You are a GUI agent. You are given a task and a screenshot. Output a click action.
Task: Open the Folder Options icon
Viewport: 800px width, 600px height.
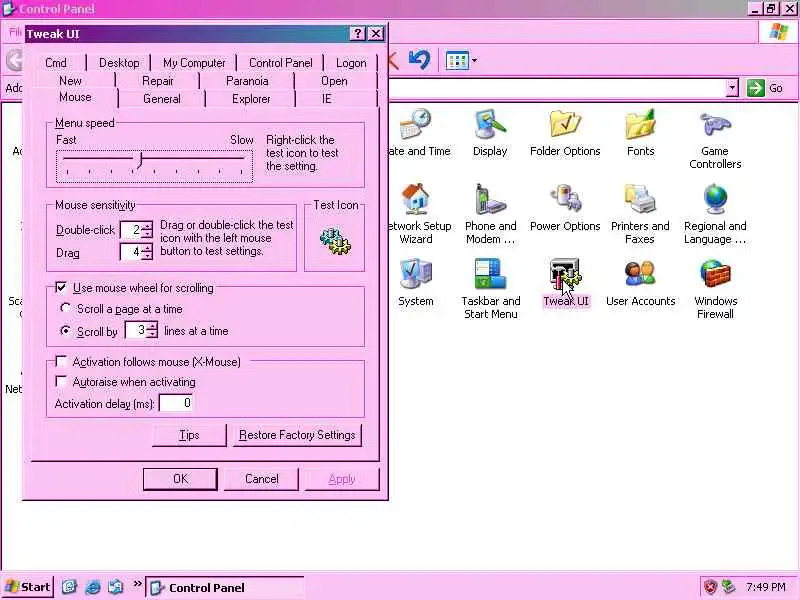click(x=565, y=124)
